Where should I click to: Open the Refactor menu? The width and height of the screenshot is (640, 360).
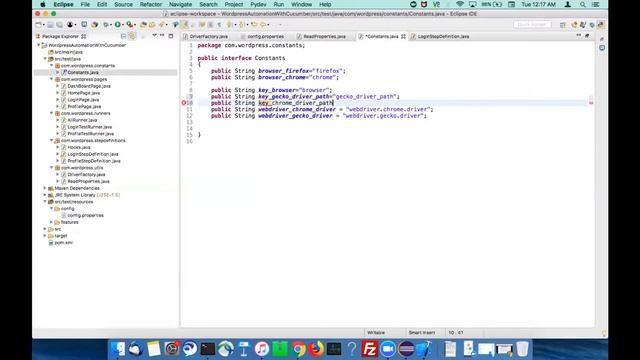151,4
